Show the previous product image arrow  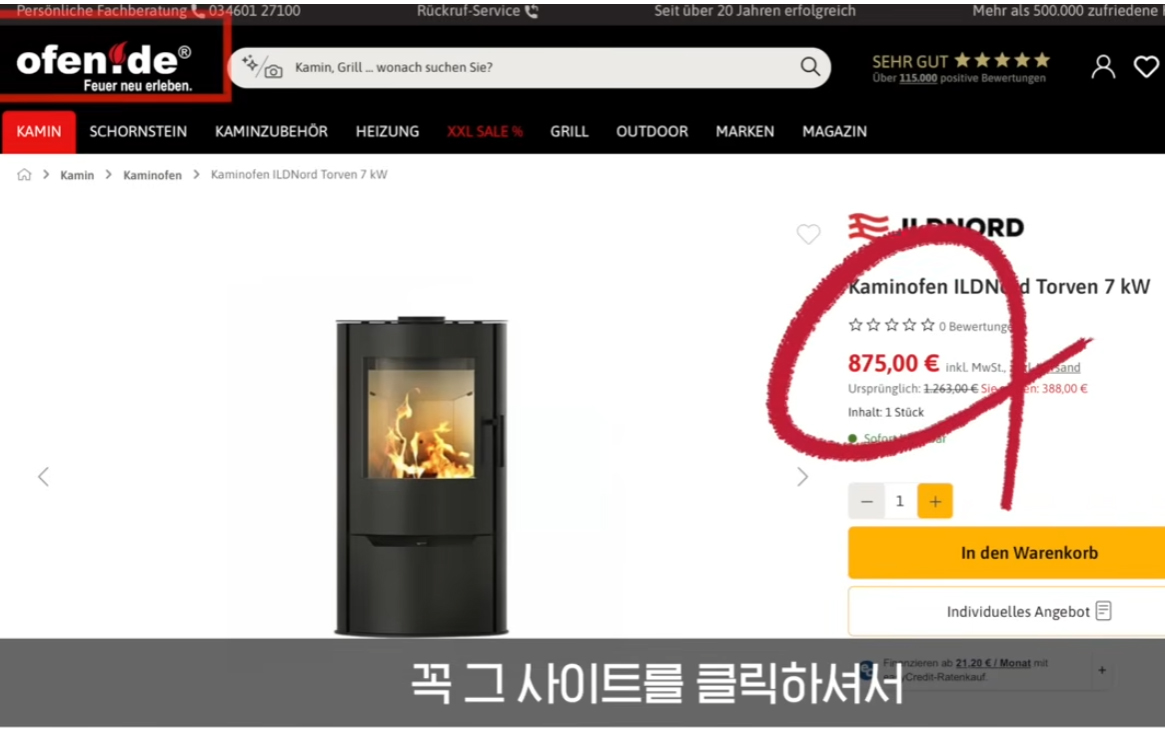[43, 476]
